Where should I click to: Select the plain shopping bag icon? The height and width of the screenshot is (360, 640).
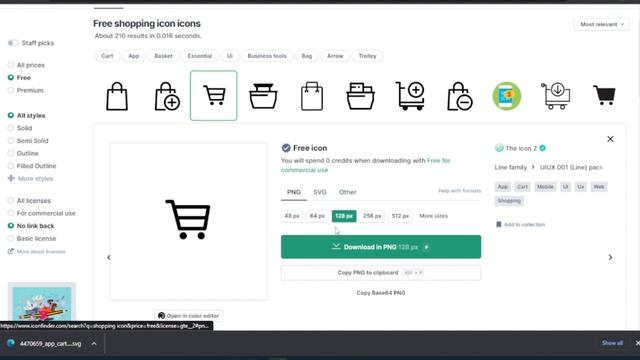click(117, 96)
